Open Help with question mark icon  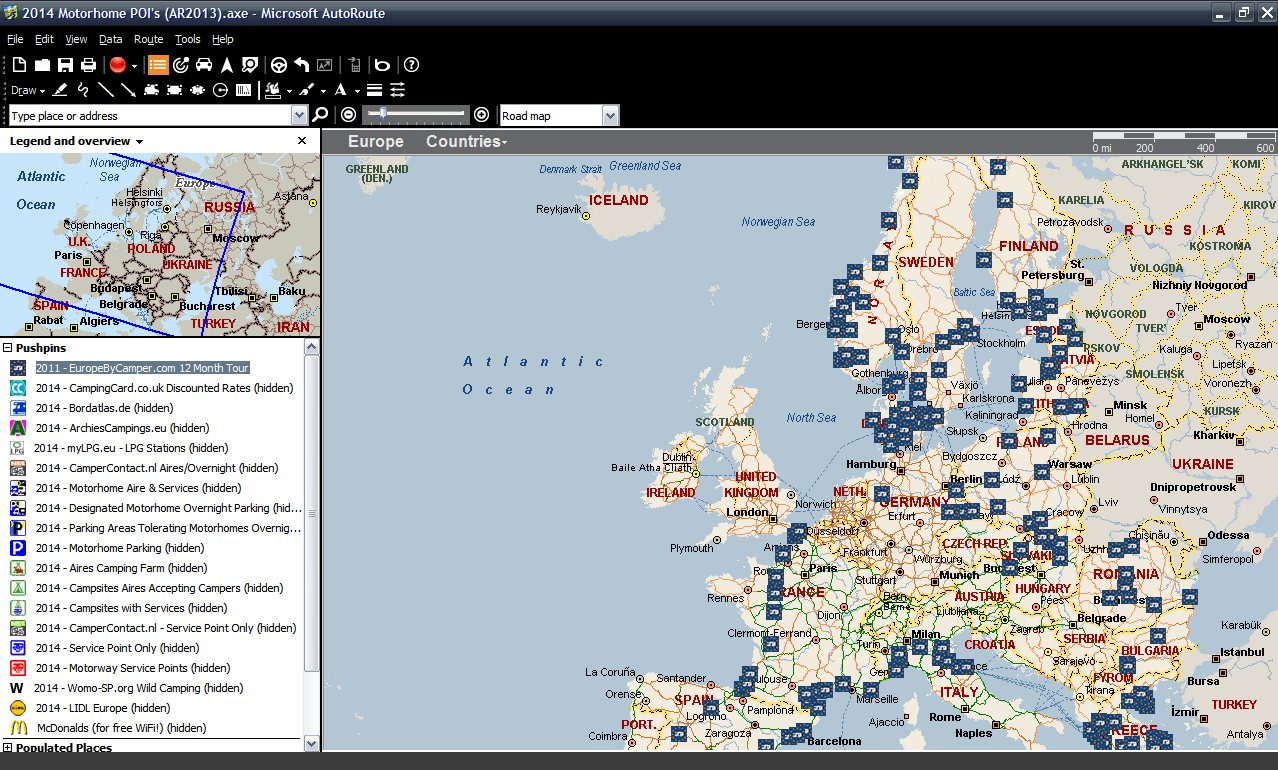tap(411, 65)
